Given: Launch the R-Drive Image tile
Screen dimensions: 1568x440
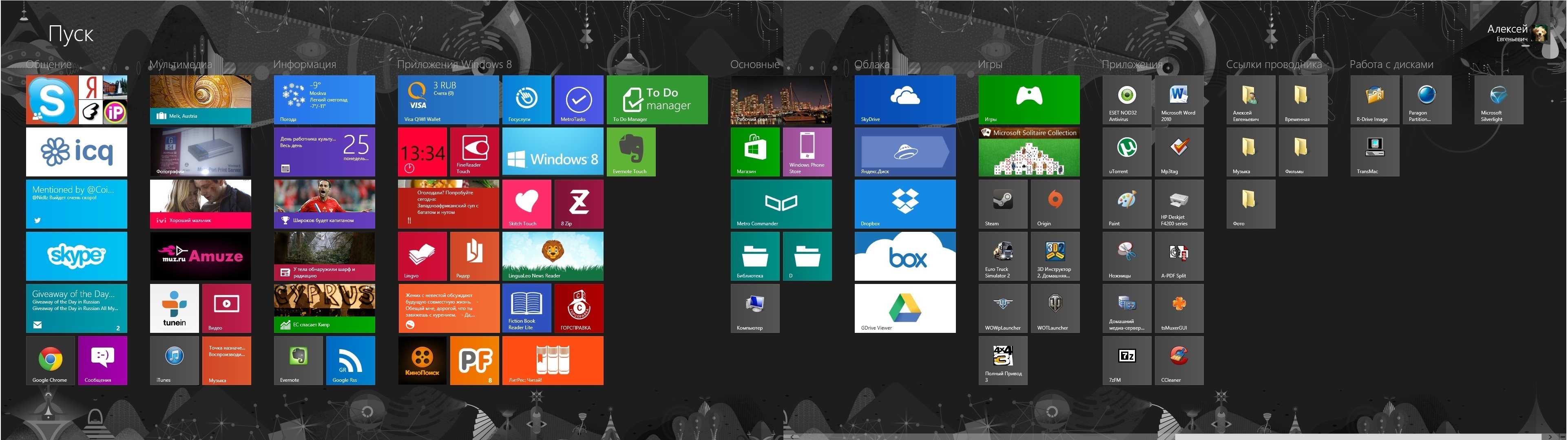Looking at the screenshot, I should pyautogui.click(x=1375, y=100).
